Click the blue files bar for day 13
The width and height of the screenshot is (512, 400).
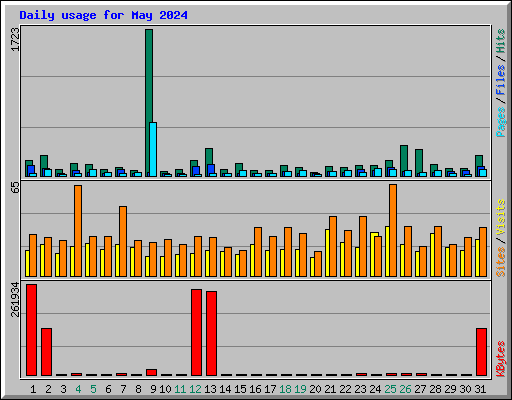tap(211, 169)
